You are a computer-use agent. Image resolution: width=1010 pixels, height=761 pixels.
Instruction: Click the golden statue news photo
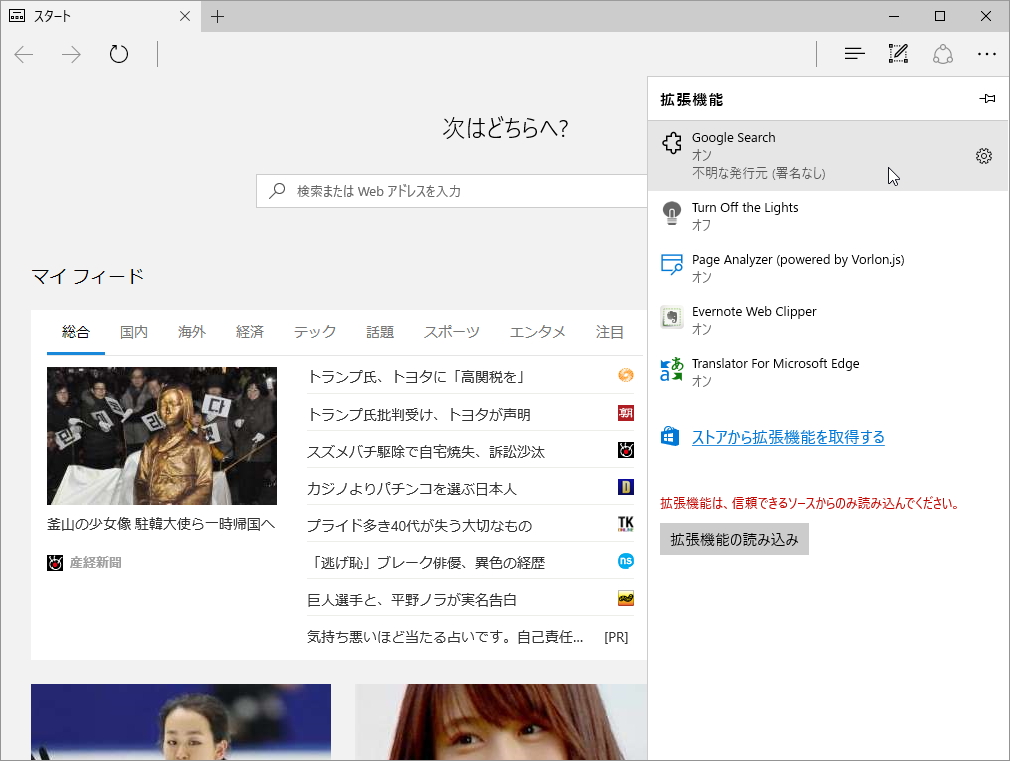pyautogui.click(x=162, y=436)
